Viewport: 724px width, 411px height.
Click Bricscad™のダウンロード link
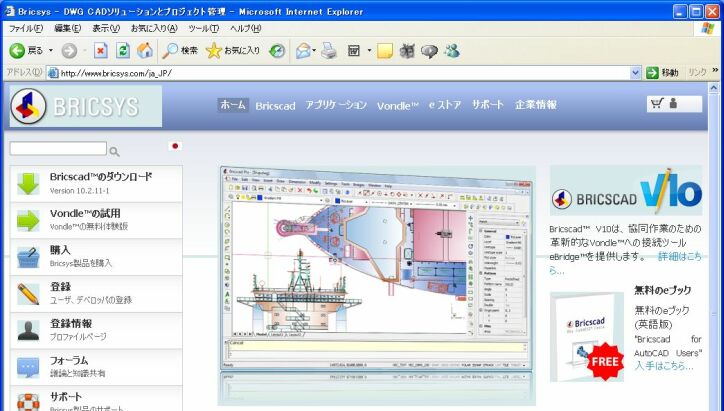pyautogui.click(x=101, y=176)
